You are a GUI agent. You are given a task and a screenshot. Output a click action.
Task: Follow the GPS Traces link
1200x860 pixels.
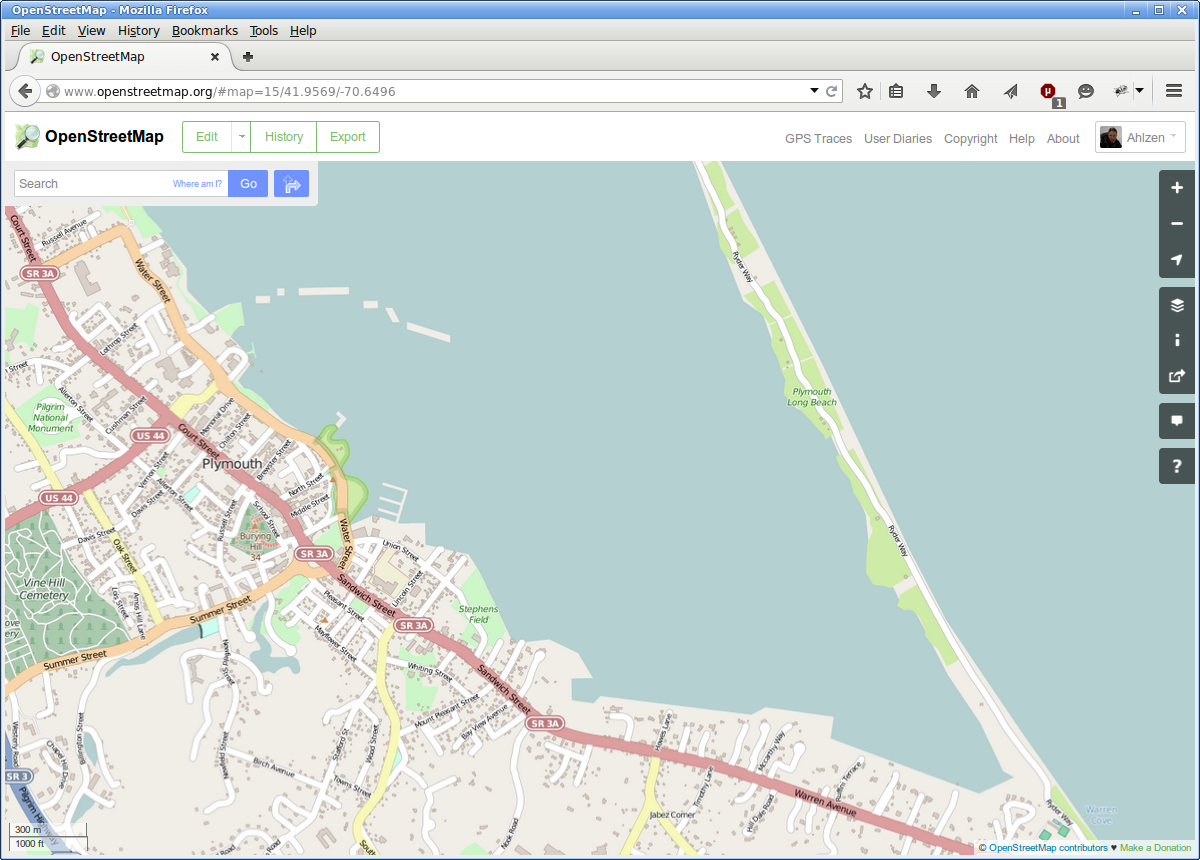pos(818,139)
